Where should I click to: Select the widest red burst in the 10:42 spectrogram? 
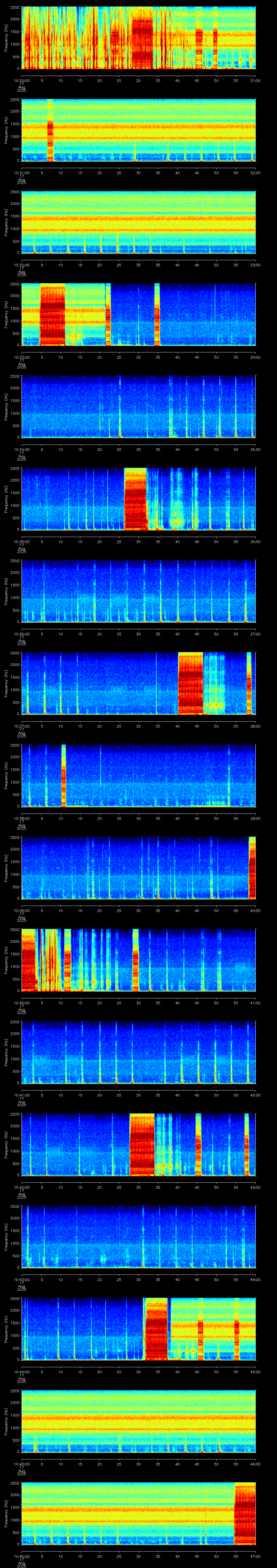tap(142, 1145)
